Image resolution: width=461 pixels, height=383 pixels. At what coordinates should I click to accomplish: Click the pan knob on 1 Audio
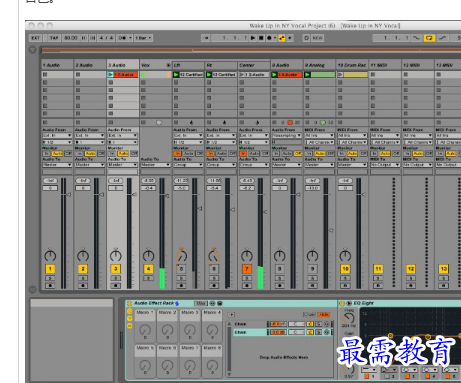(50, 256)
